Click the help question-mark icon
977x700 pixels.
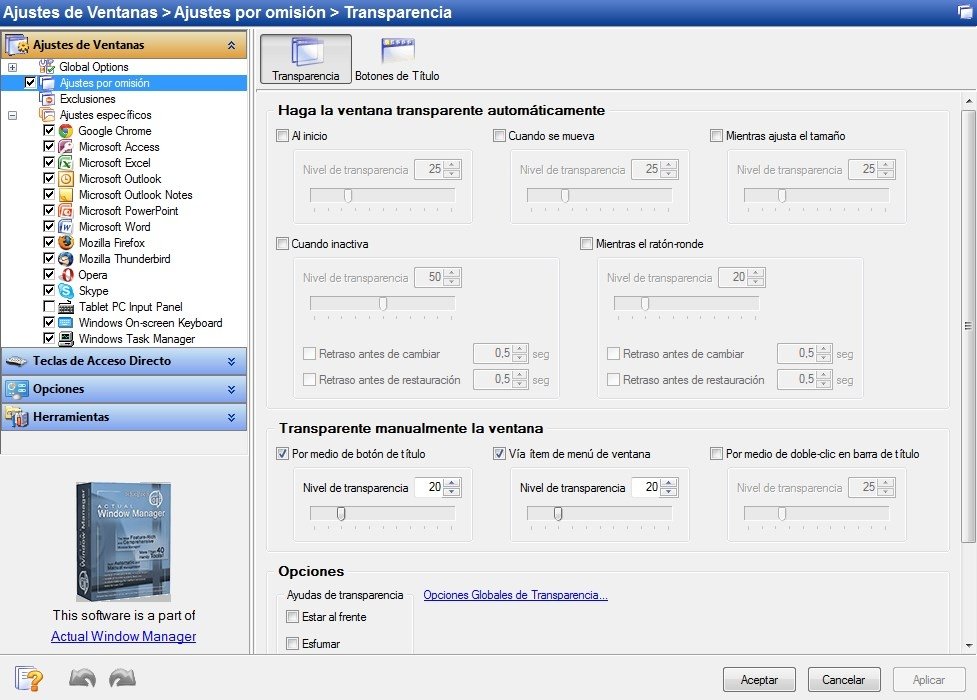(x=26, y=677)
